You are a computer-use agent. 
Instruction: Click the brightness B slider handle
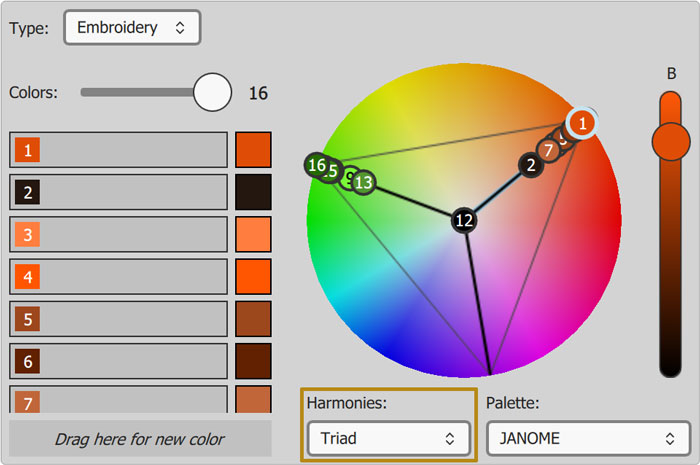point(671,141)
